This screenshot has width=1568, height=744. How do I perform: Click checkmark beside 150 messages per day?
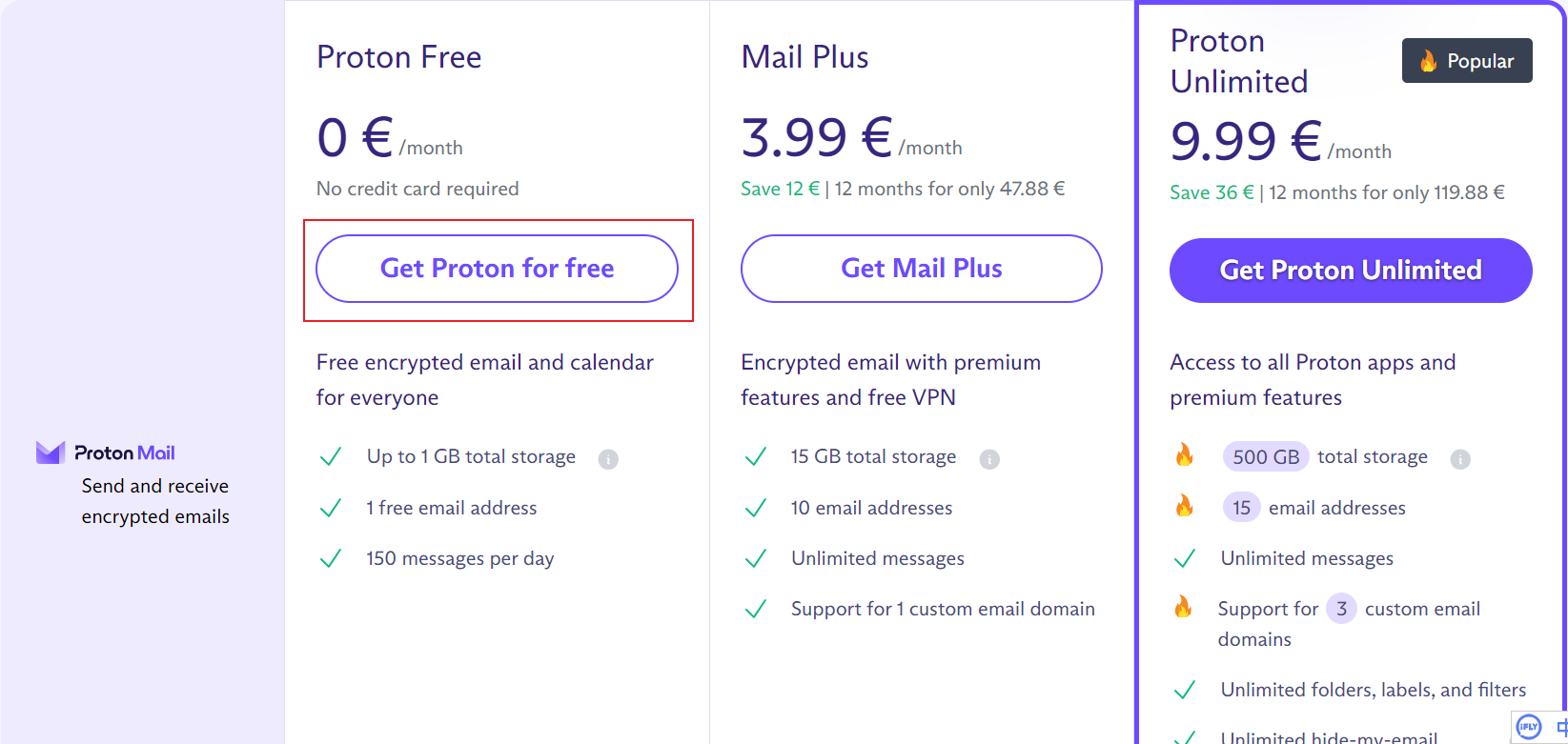(331, 558)
